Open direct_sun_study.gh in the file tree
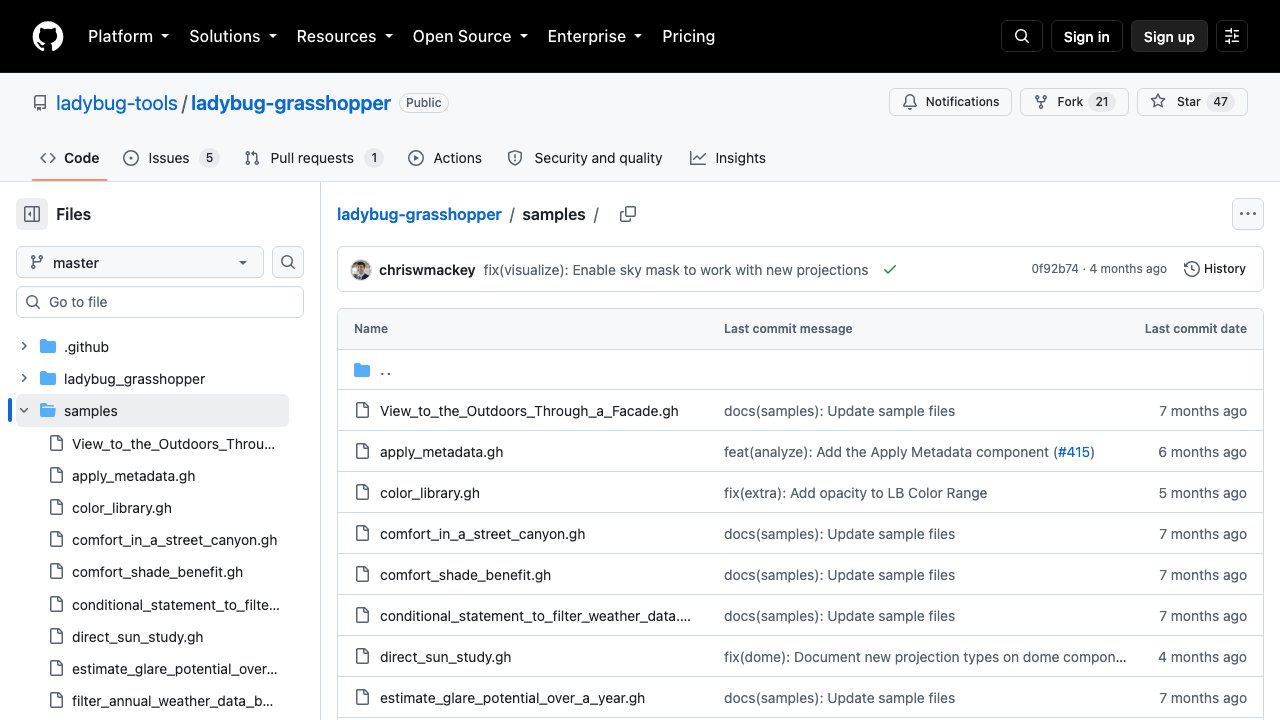Screen dimensions: 1280x720 138,637
